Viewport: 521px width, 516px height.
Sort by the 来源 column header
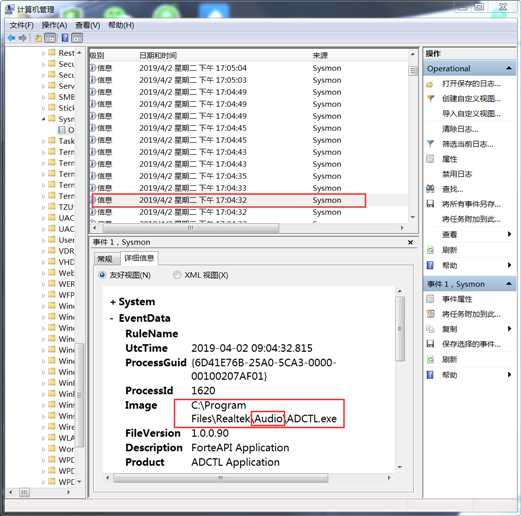point(320,55)
